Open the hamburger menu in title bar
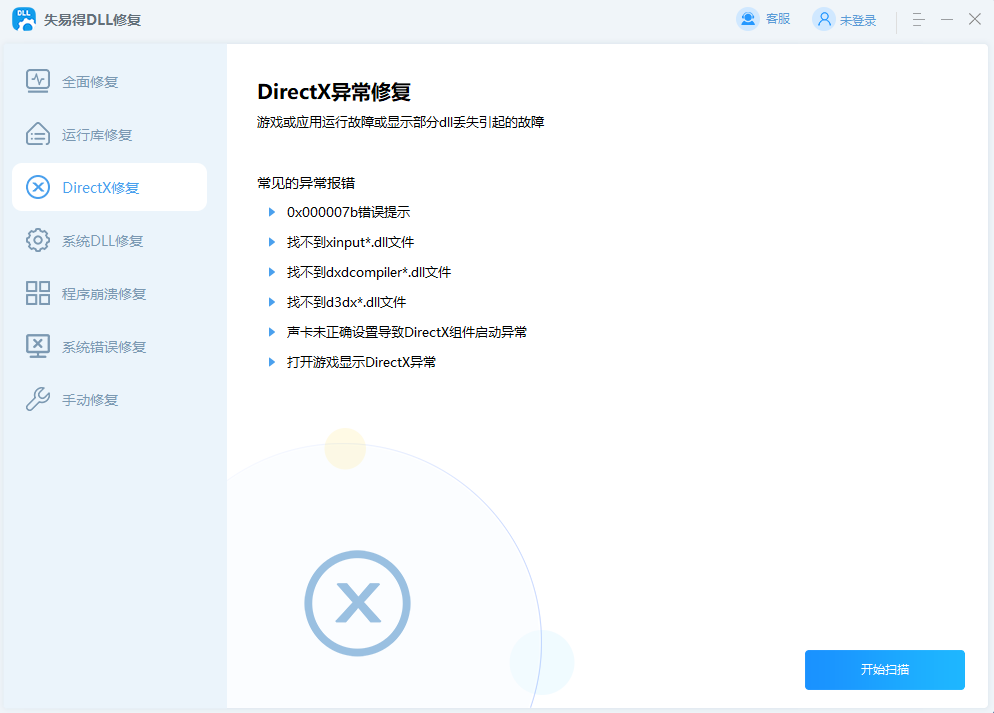The height and width of the screenshot is (713, 994). (918, 19)
